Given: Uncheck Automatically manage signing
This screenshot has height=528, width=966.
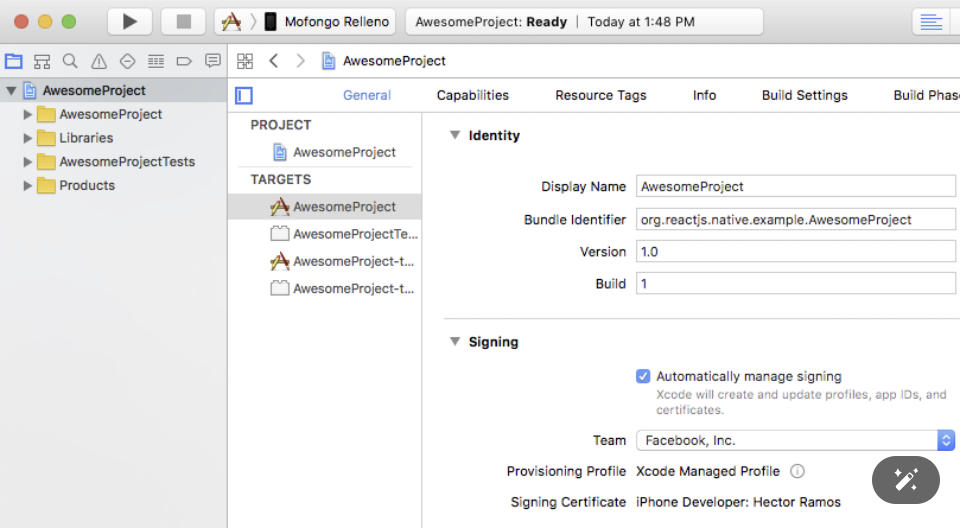Looking at the screenshot, I should 643,376.
